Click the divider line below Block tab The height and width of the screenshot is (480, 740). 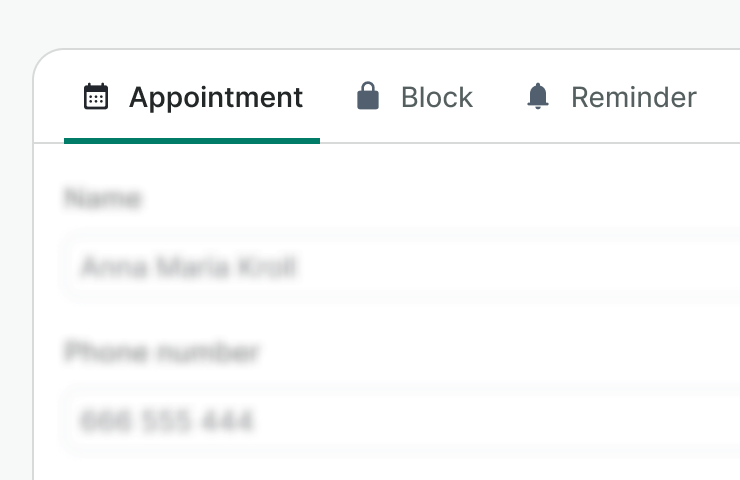coord(414,143)
